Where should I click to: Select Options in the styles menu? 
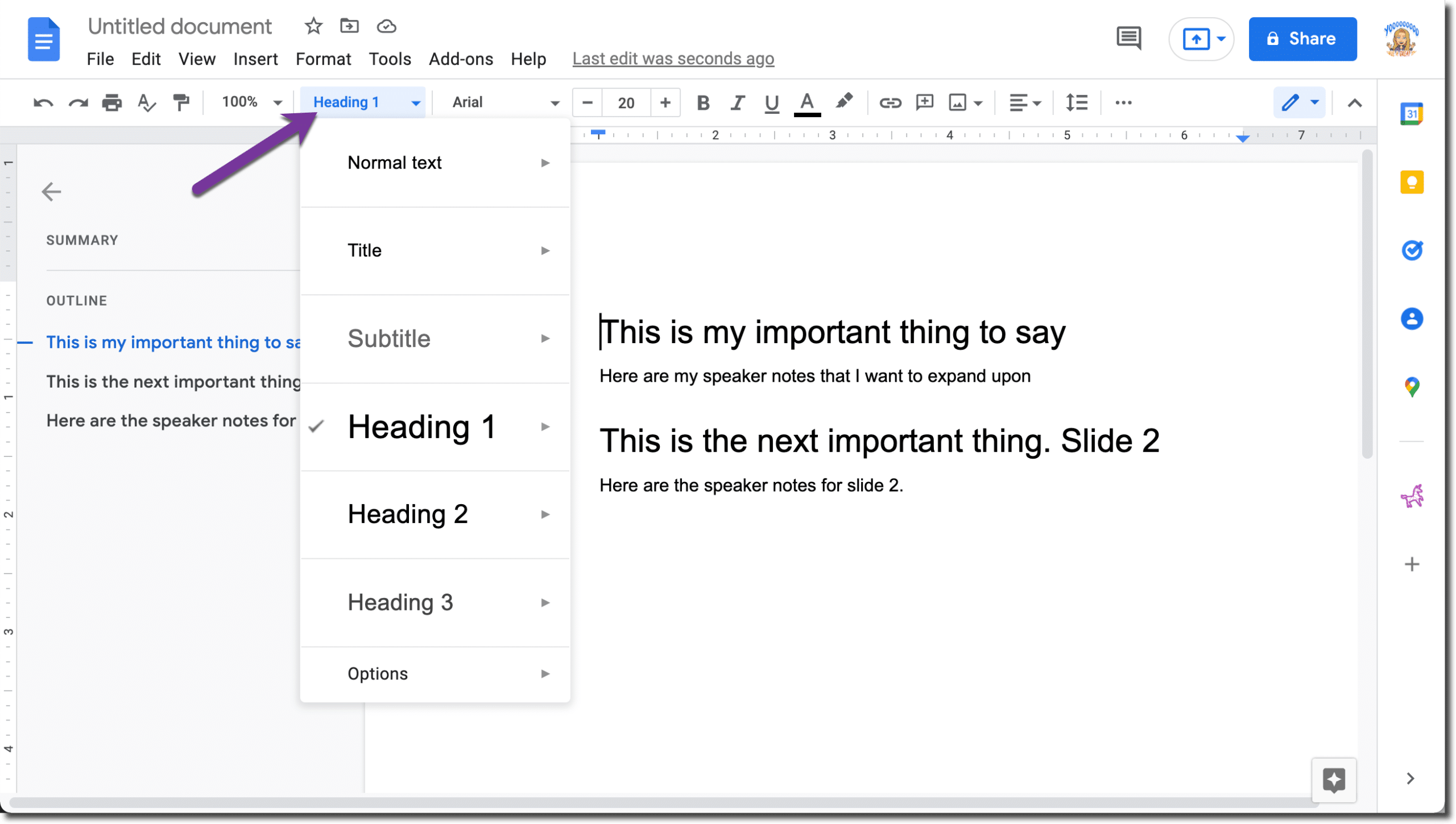point(377,673)
